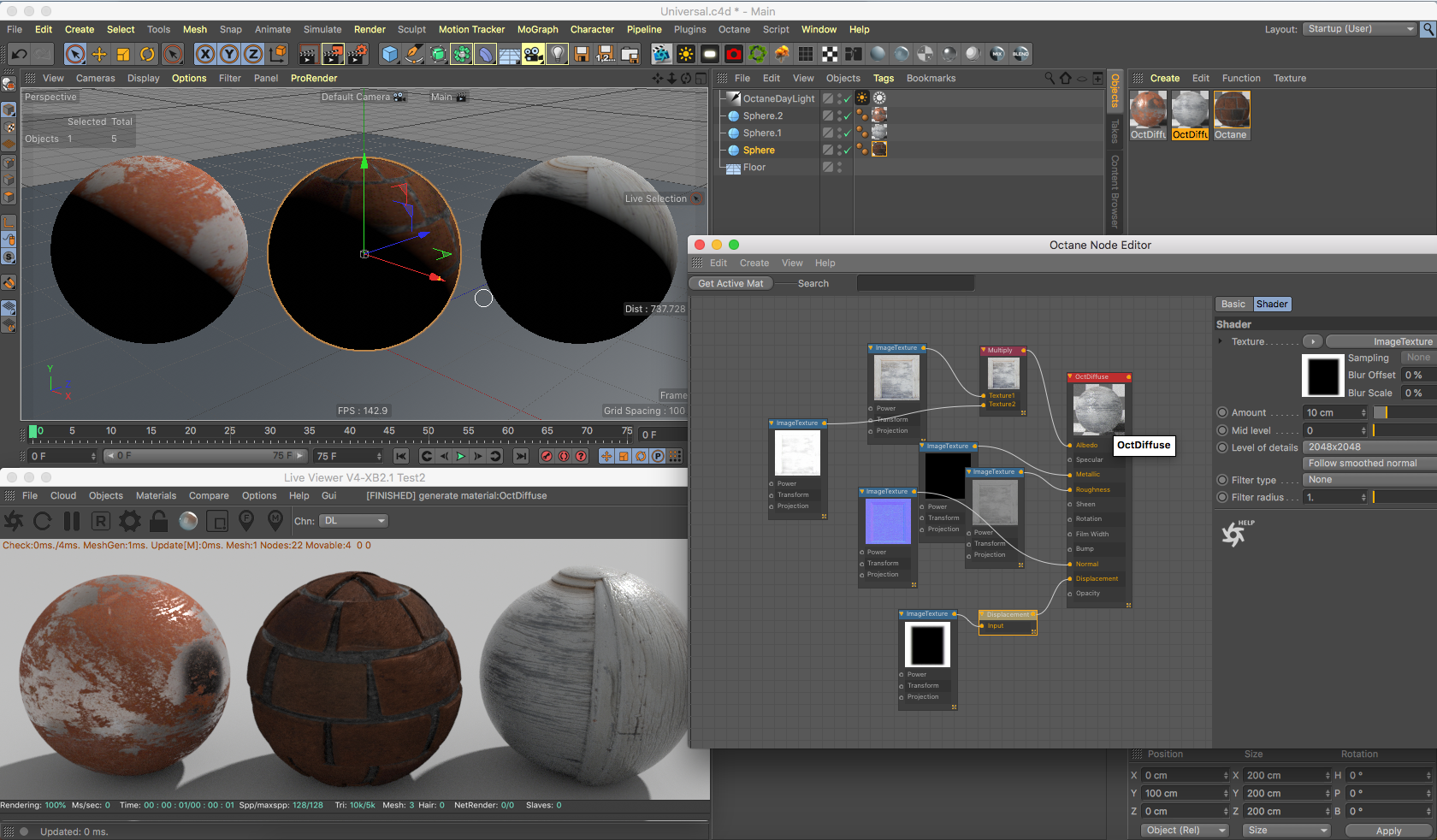Click the Undo arrow icon
Viewport: 1437px width, 840px height.
click(19, 55)
